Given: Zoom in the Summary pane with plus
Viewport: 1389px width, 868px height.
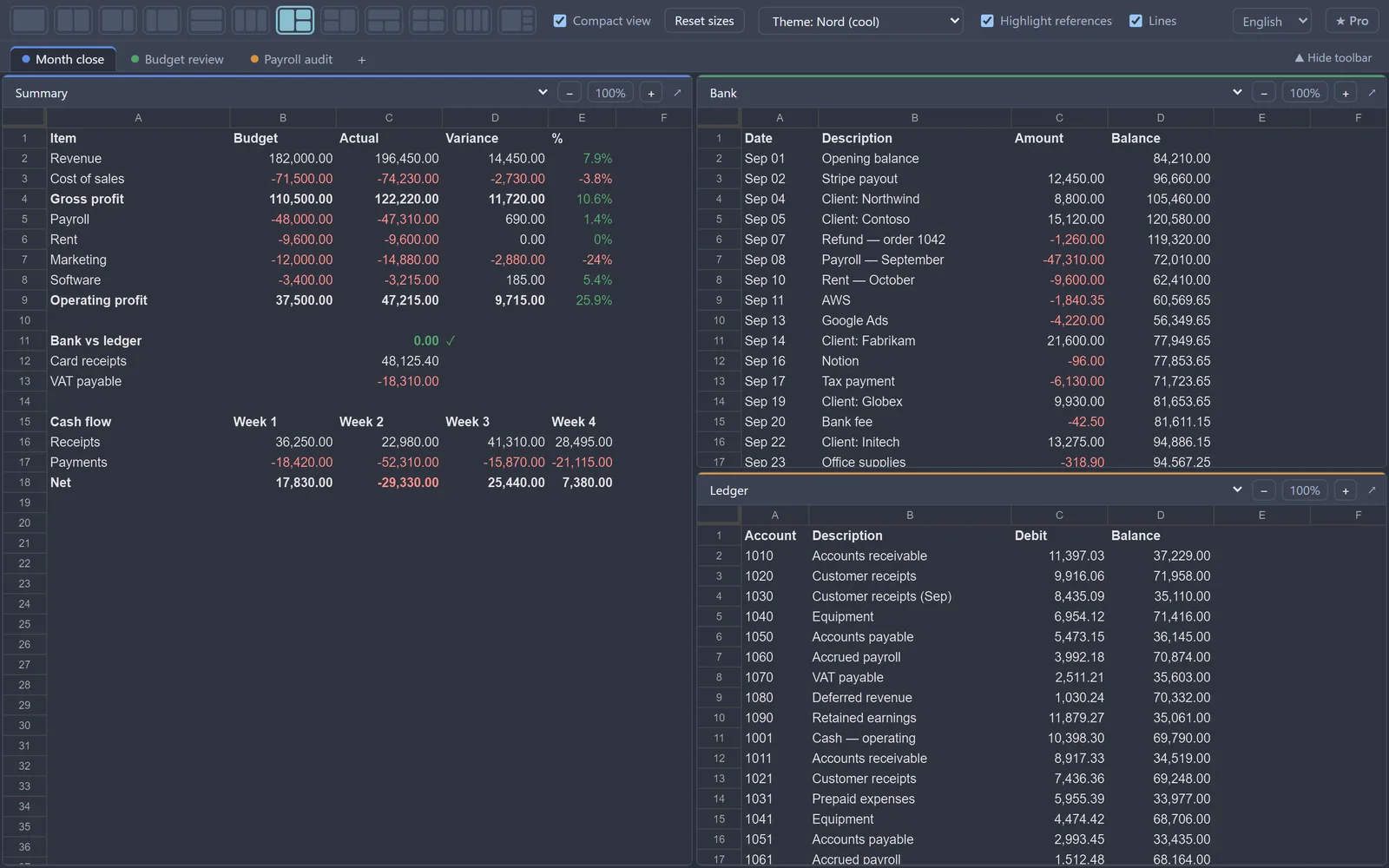Looking at the screenshot, I should [651, 93].
